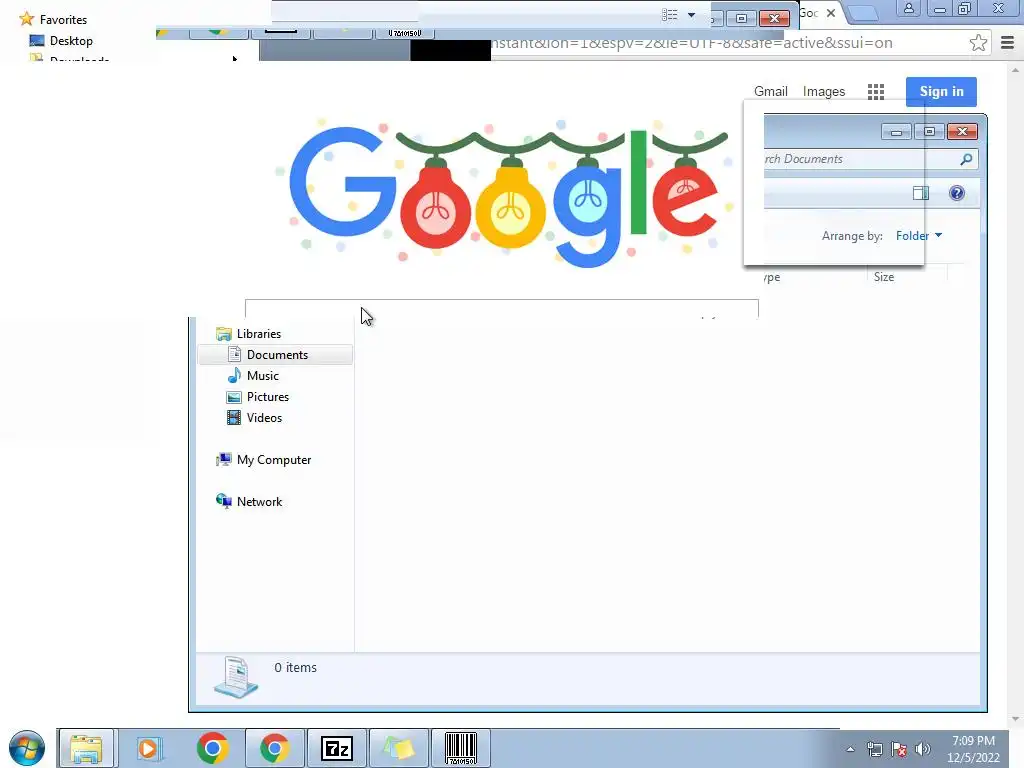Image resolution: width=1024 pixels, height=768 pixels.
Task: Click the network status tray icon
Action: point(874,749)
